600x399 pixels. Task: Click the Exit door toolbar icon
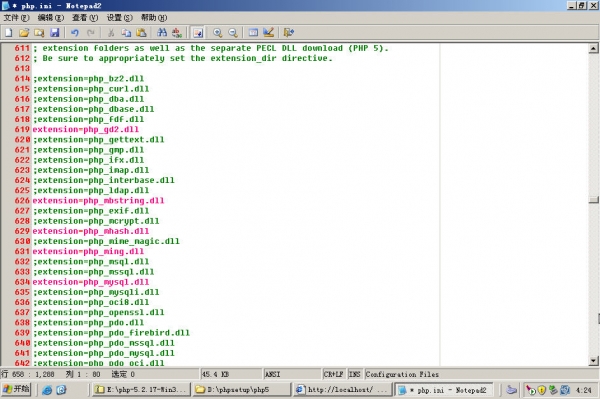tap(289, 33)
